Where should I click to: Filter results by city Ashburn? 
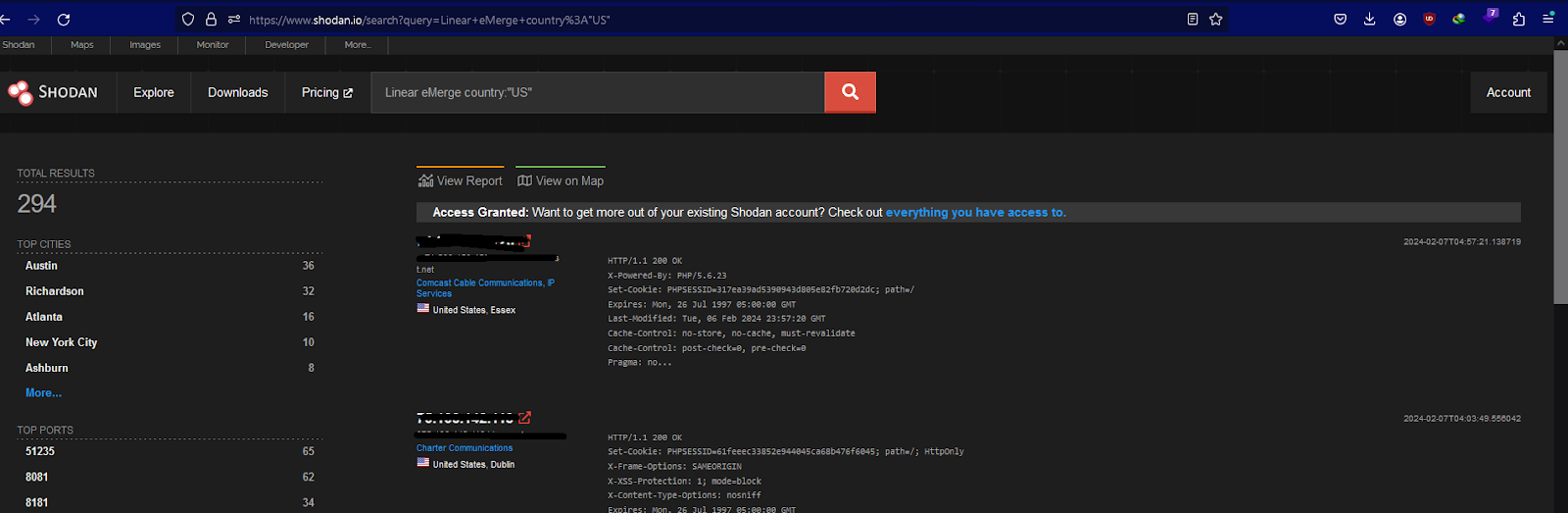click(47, 368)
